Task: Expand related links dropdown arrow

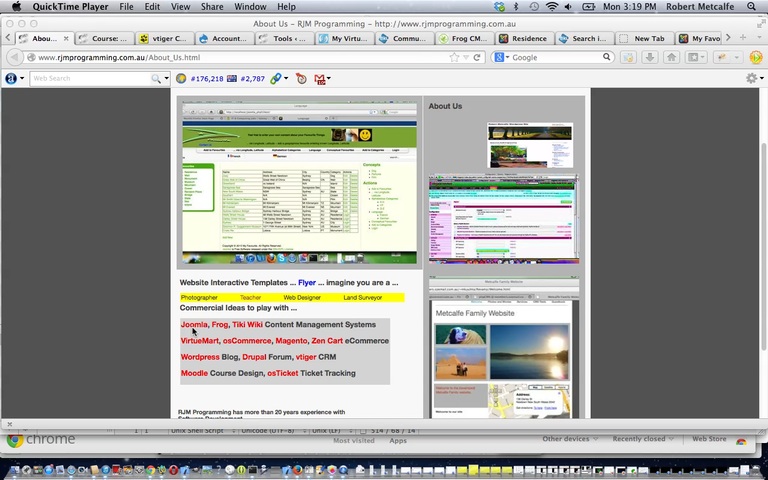Action: coord(286,78)
